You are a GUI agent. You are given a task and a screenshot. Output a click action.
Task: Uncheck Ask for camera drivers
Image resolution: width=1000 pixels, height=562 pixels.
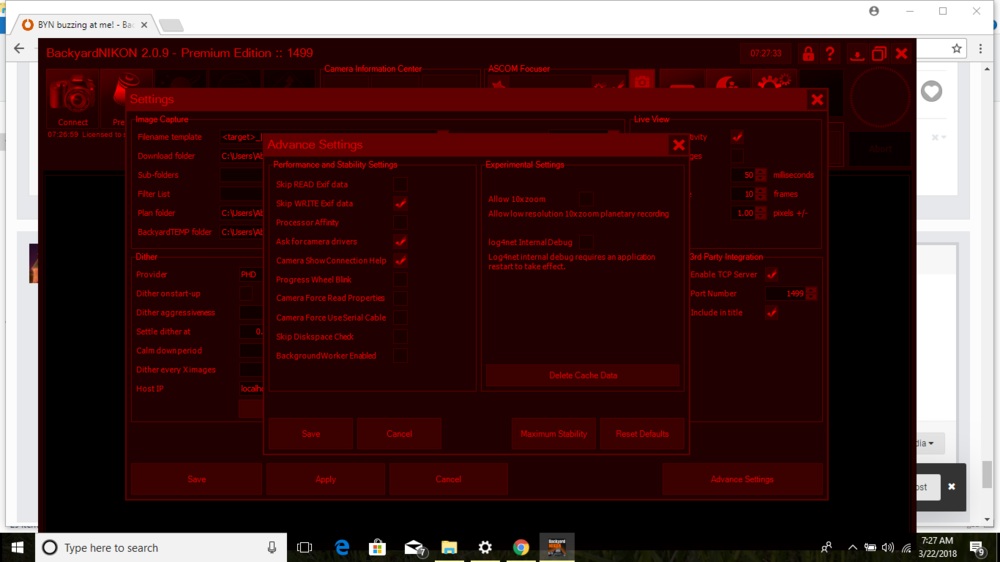(x=400, y=242)
